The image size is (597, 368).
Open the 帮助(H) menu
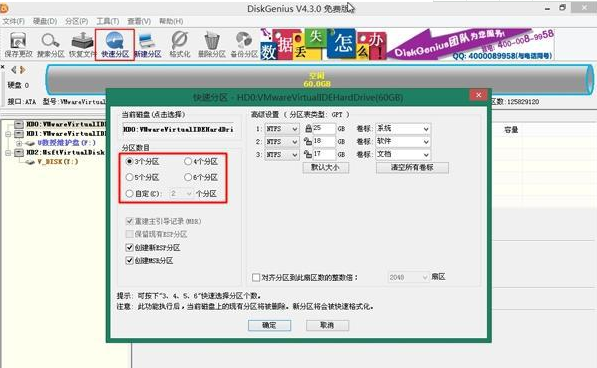pos(171,21)
